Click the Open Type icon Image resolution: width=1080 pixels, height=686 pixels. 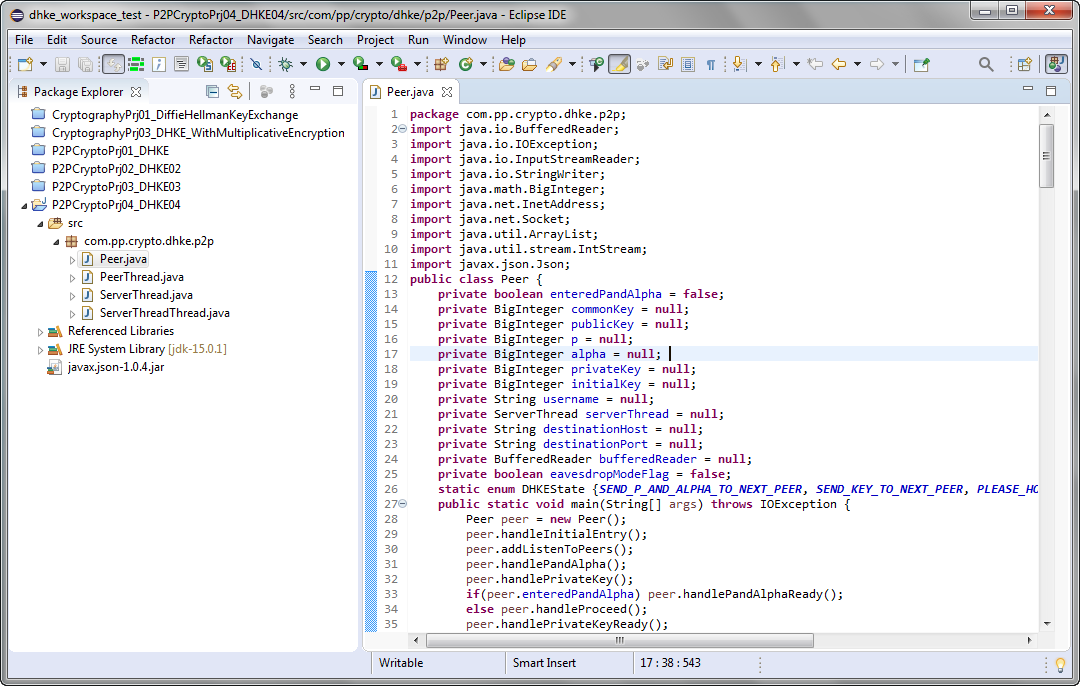click(x=507, y=64)
